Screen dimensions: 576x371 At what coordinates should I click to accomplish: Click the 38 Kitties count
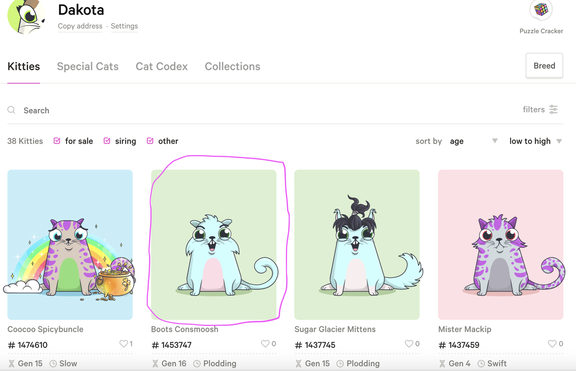(25, 141)
